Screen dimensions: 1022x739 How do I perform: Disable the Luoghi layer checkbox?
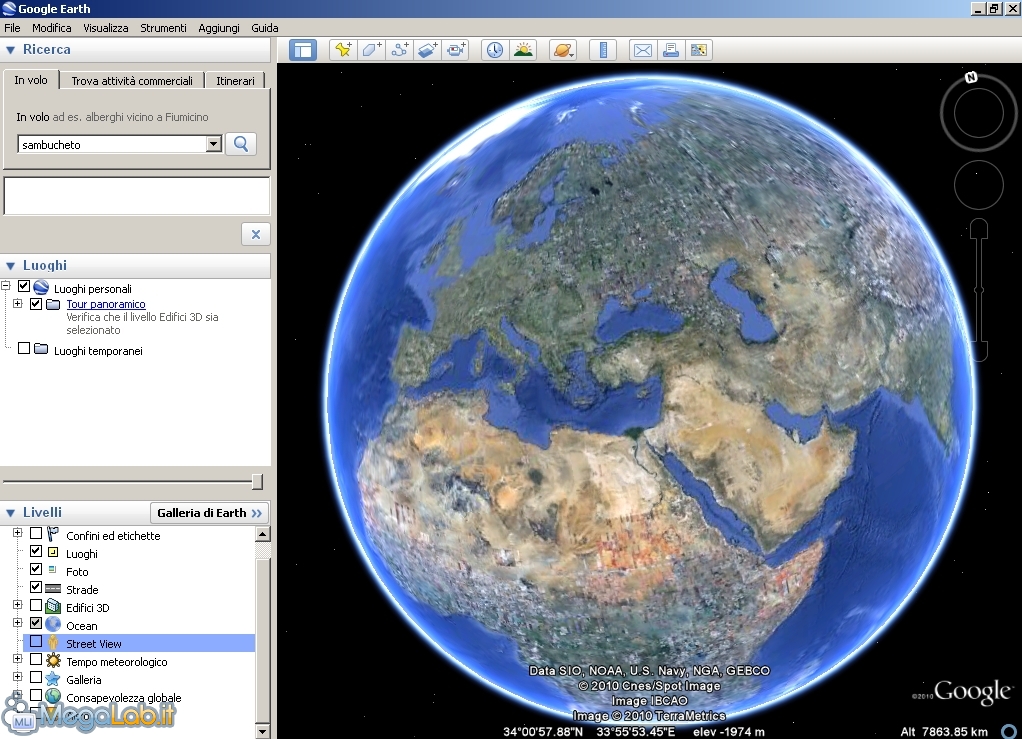coord(36,552)
